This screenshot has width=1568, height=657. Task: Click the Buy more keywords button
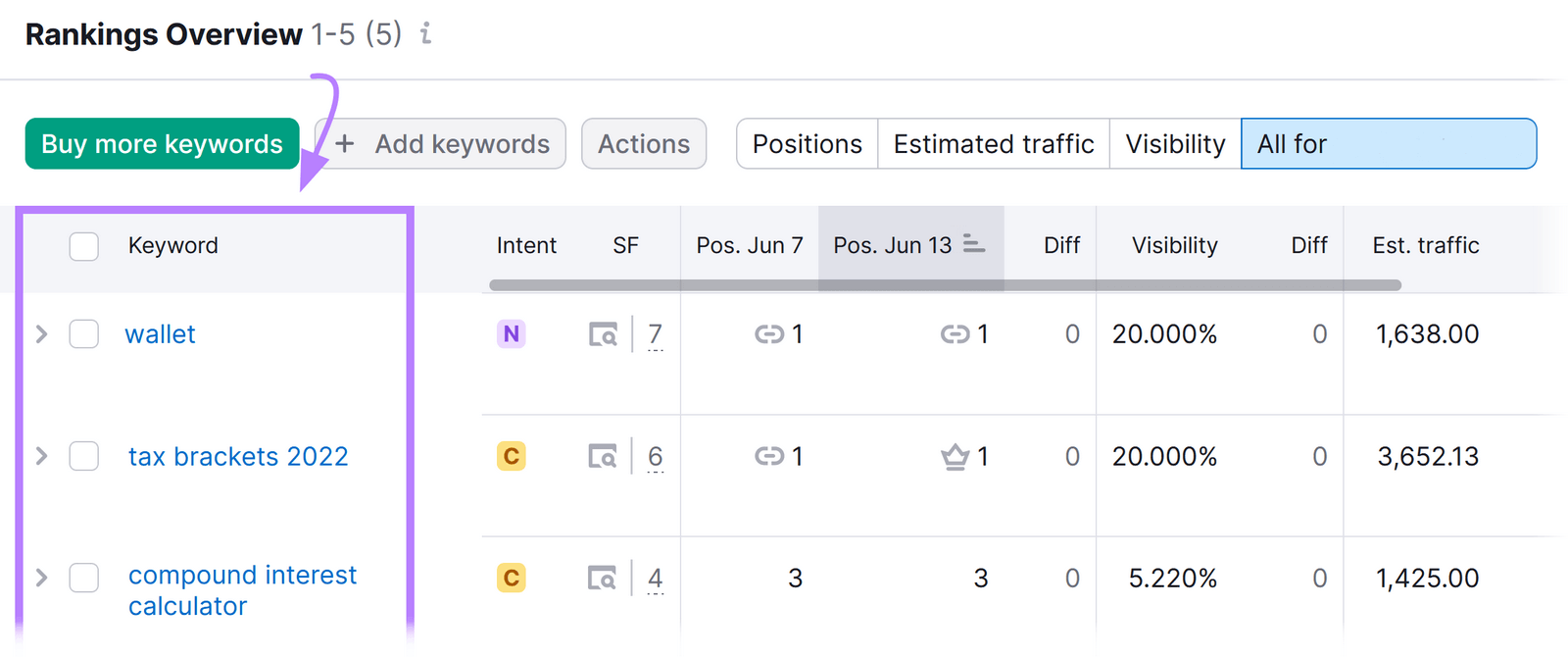(162, 144)
